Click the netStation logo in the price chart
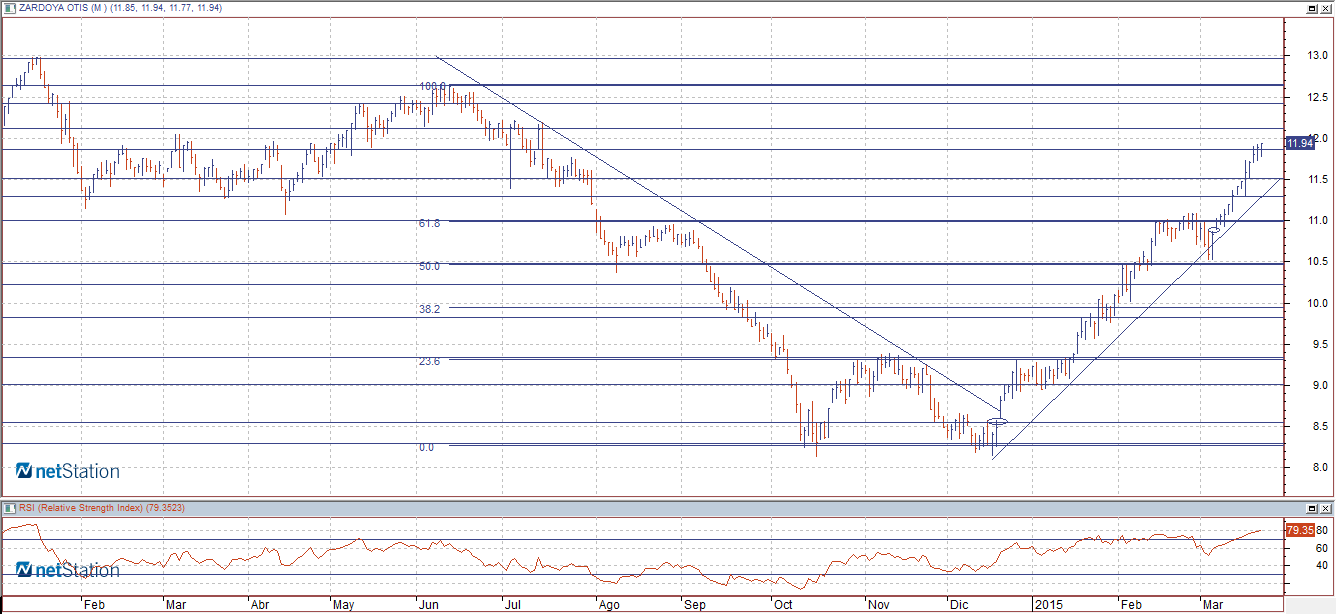 pos(67,471)
